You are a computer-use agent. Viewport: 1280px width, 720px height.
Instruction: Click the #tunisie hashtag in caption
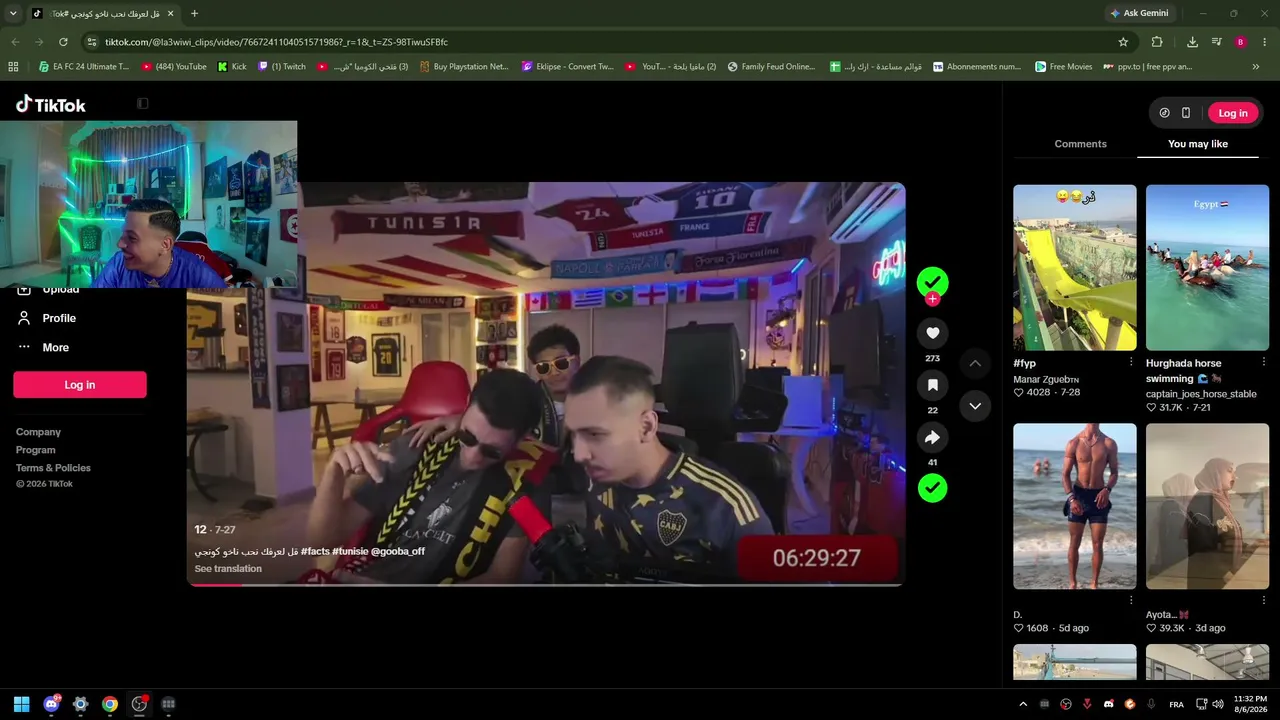(x=350, y=551)
